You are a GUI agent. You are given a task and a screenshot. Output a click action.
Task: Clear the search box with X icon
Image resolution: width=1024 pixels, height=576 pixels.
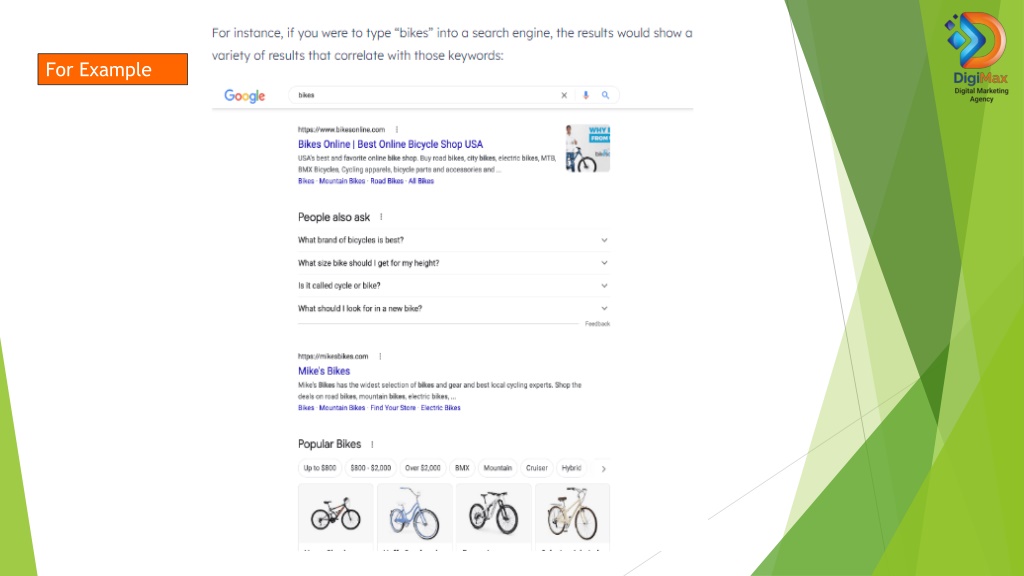click(x=564, y=95)
